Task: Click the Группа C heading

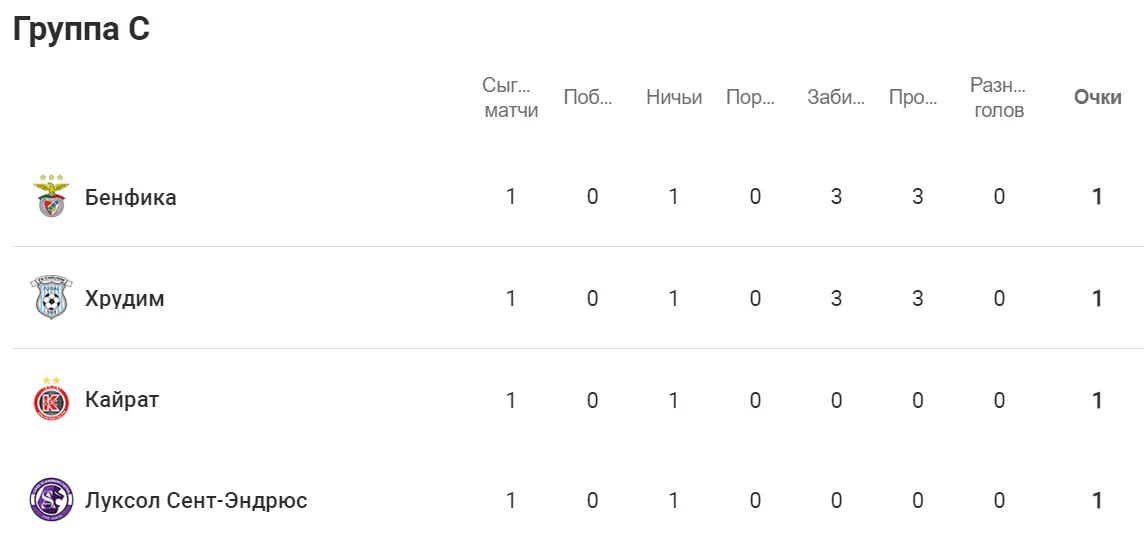Action: coord(81,29)
